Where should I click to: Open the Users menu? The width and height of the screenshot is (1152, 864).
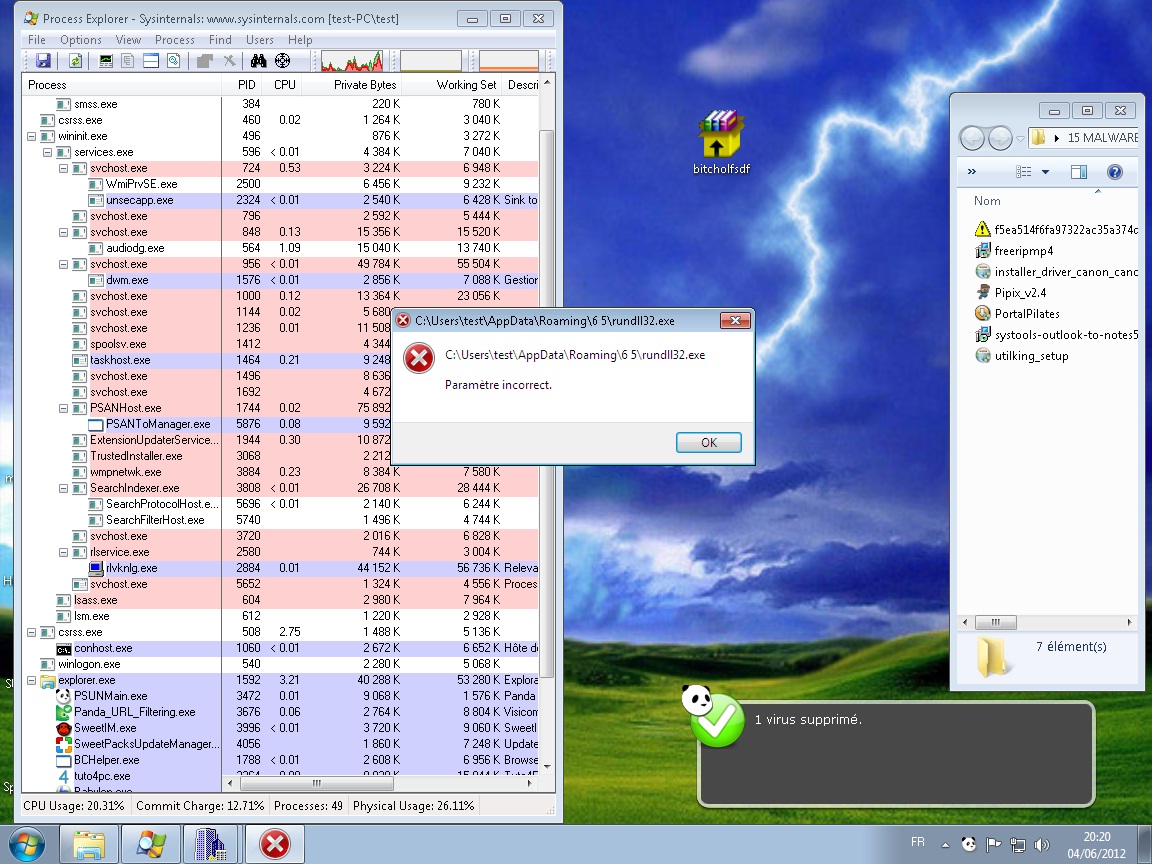click(x=259, y=40)
